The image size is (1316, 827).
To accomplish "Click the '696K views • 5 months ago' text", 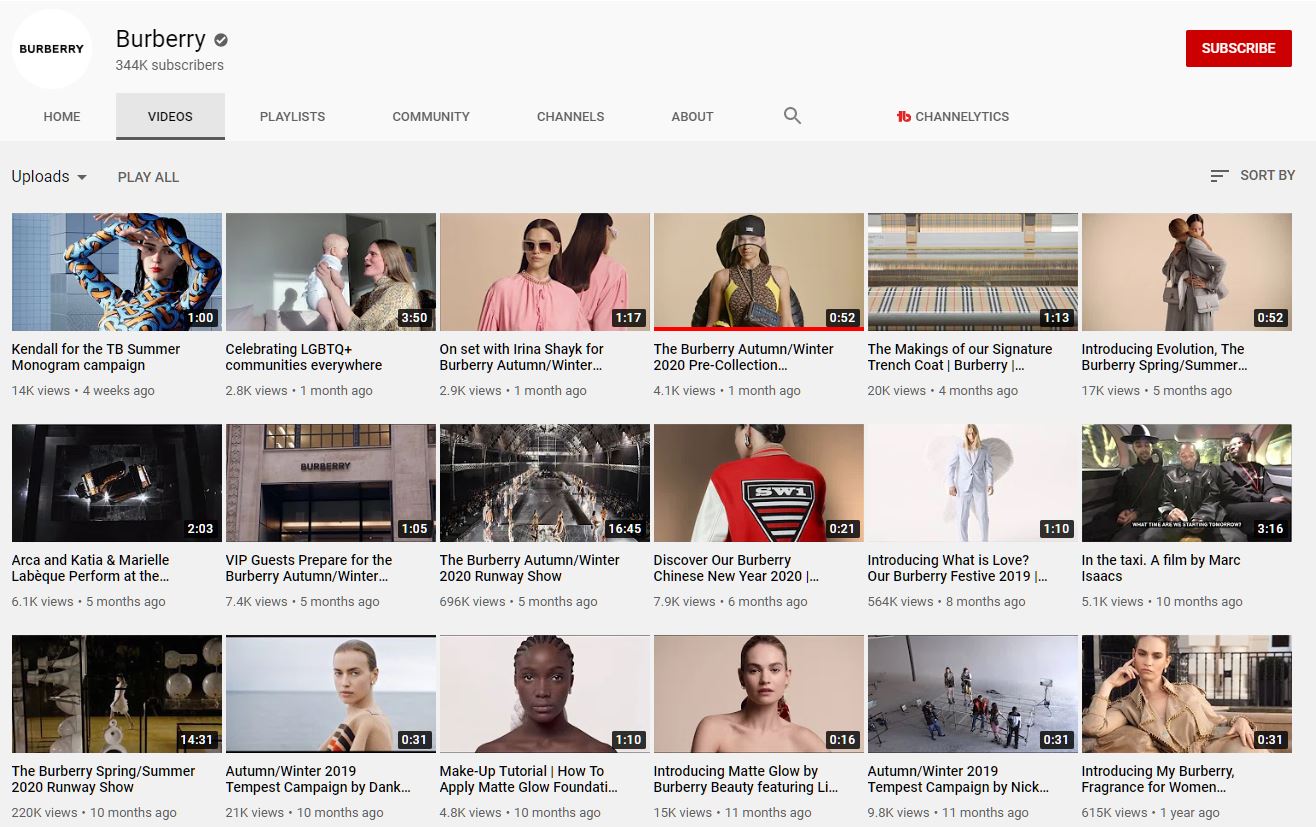I will pyautogui.click(x=518, y=602).
